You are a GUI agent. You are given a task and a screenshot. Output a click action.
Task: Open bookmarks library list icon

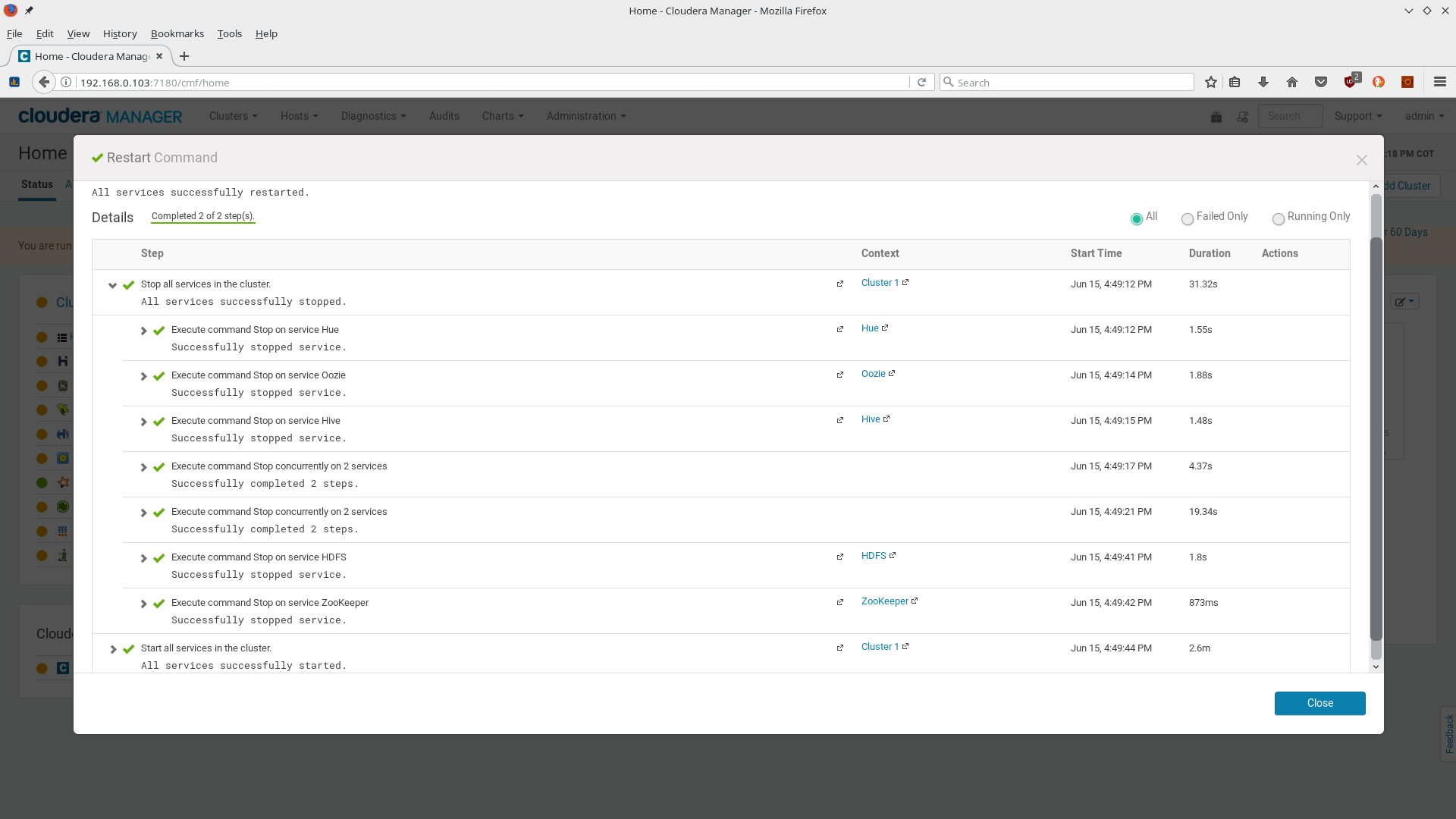pos(1235,82)
